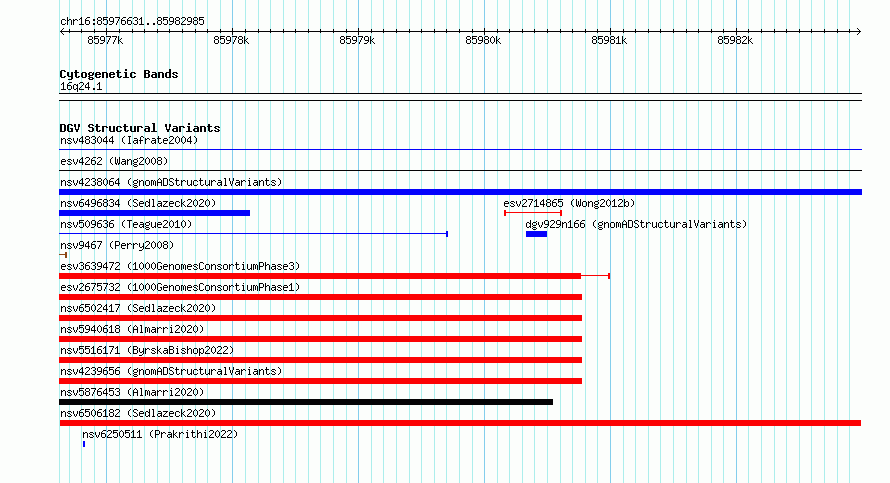Select nsv4238064 (gnomADStructuralVariants) label
Screen dimensions: 890x483
coord(171,182)
